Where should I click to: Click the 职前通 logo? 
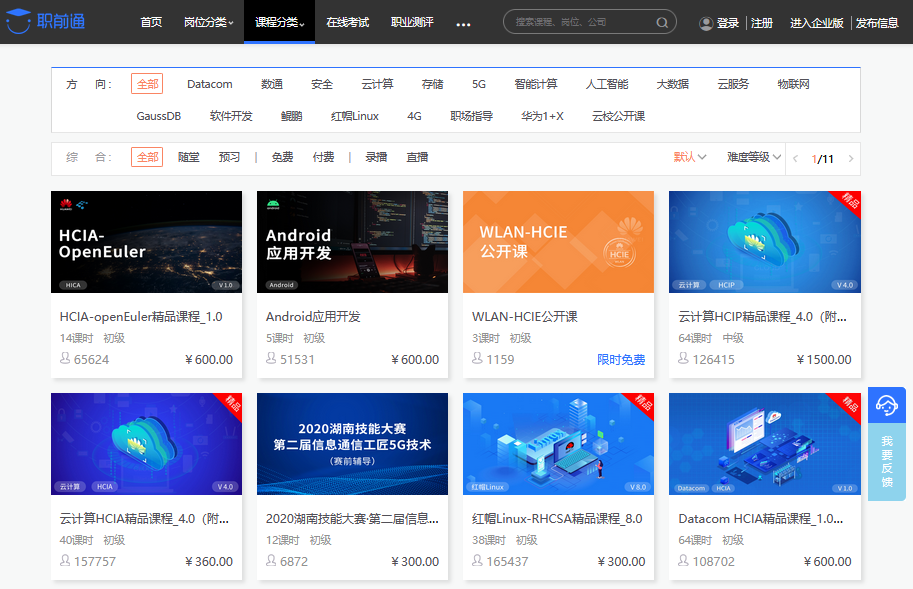pos(45,22)
